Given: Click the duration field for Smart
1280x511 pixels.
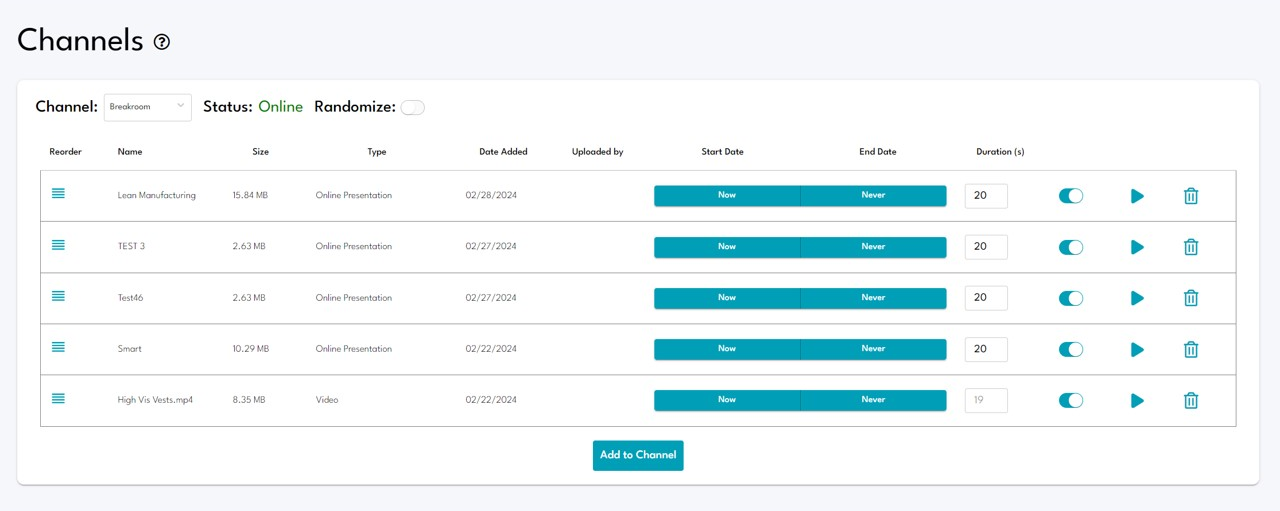Looking at the screenshot, I should coord(985,349).
